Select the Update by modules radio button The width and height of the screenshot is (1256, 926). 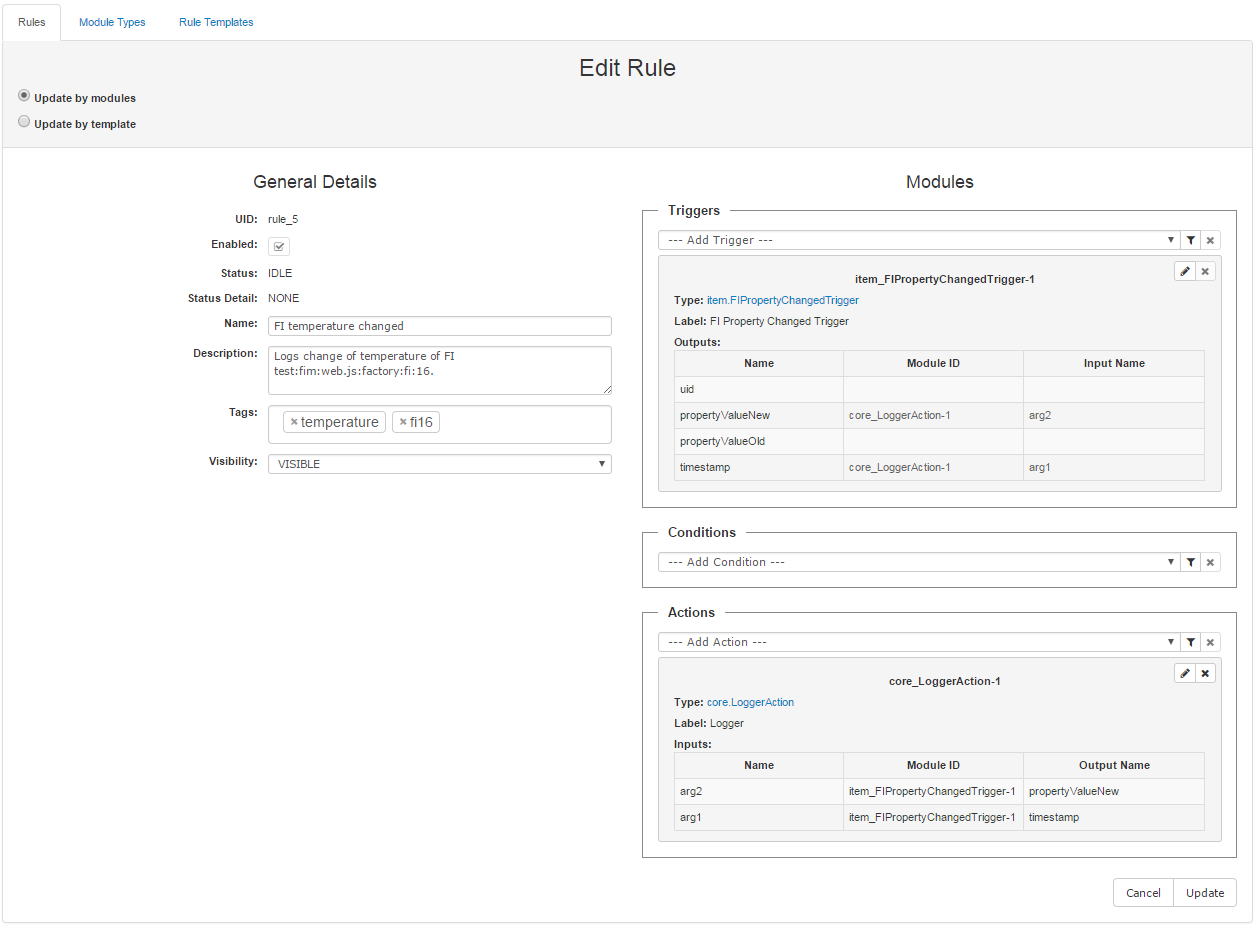pos(24,96)
